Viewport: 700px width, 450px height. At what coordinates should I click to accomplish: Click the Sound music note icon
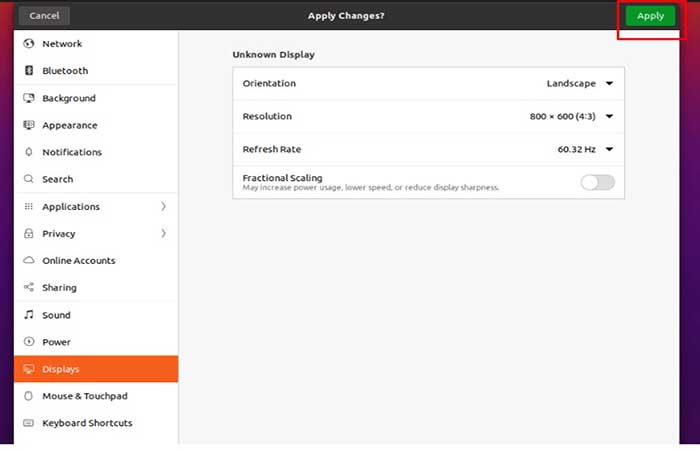click(29, 315)
